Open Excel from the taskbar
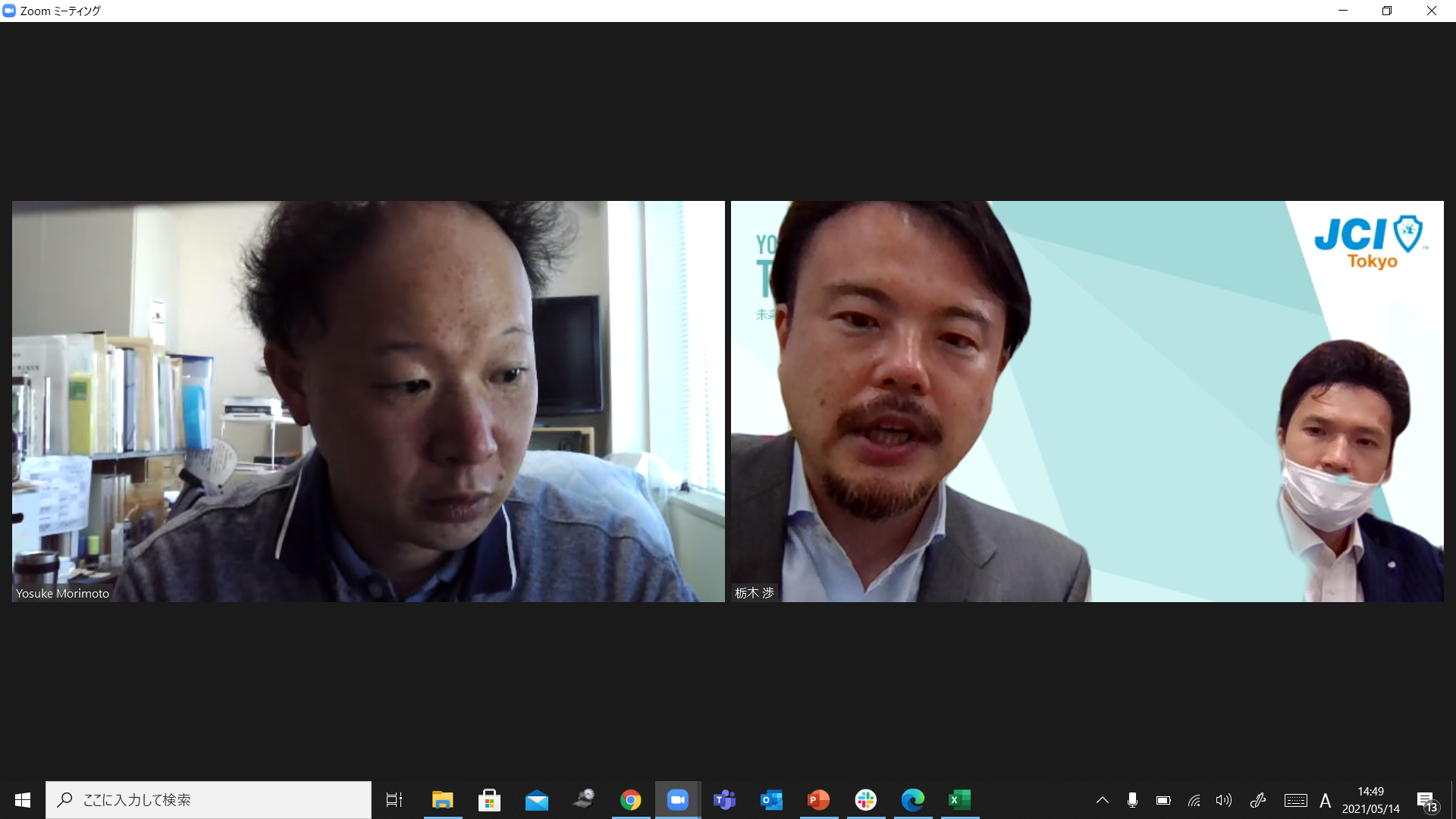The width and height of the screenshot is (1456, 819). pyautogui.click(x=959, y=800)
